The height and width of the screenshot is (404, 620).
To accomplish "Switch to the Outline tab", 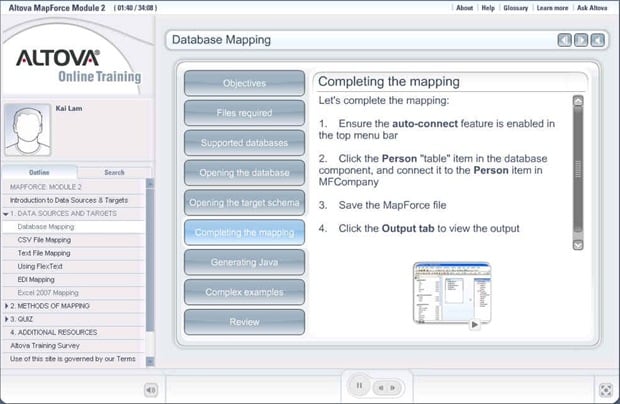I will tap(39, 172).
